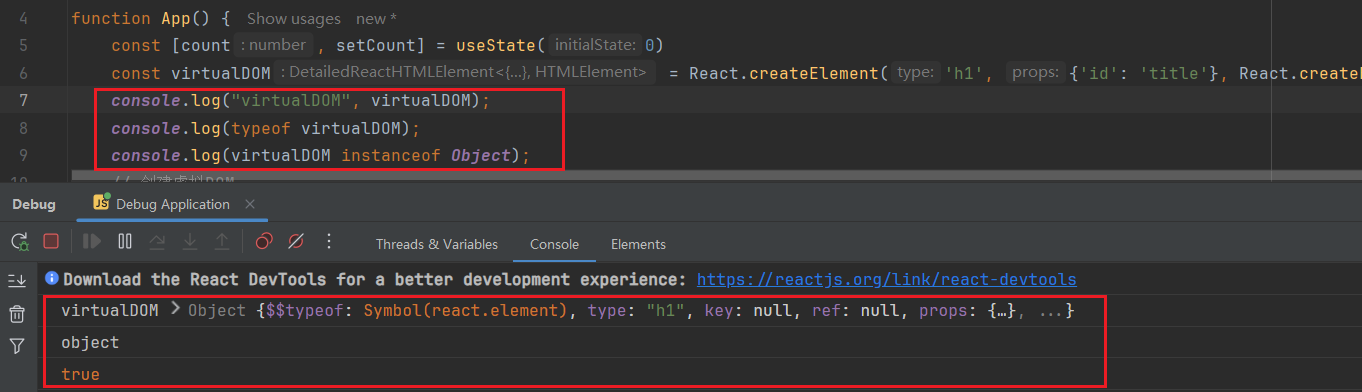Click the Rerun debug icon
The width and height of the screenshot is (1362, 392).
point(19,241)
